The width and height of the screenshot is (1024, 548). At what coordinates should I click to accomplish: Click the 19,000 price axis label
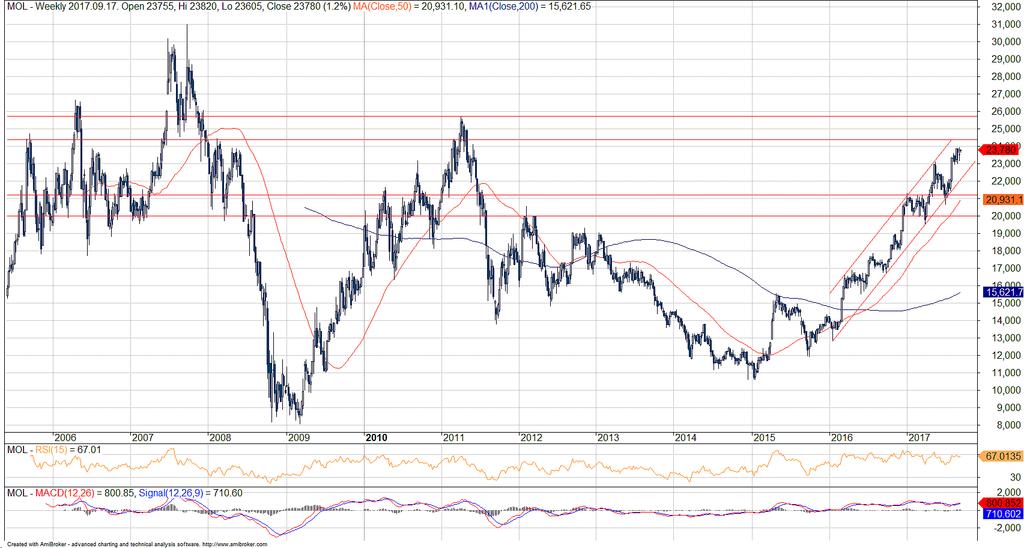pos(1004,233)
